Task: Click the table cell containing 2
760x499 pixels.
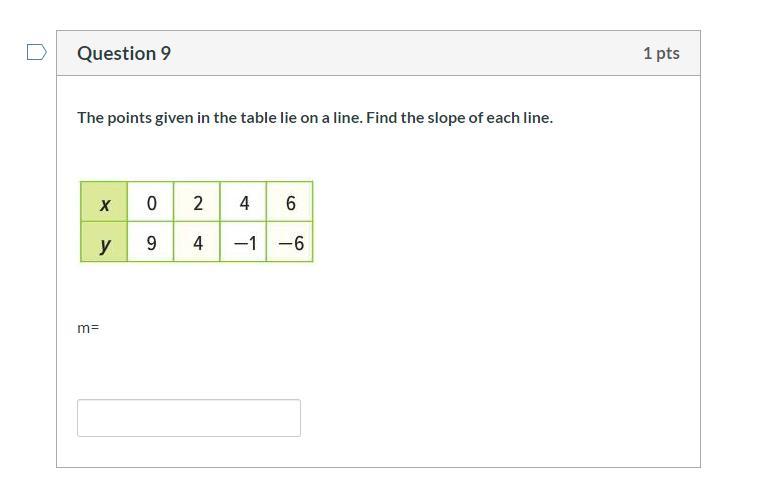Action: [x=198, y=204]
